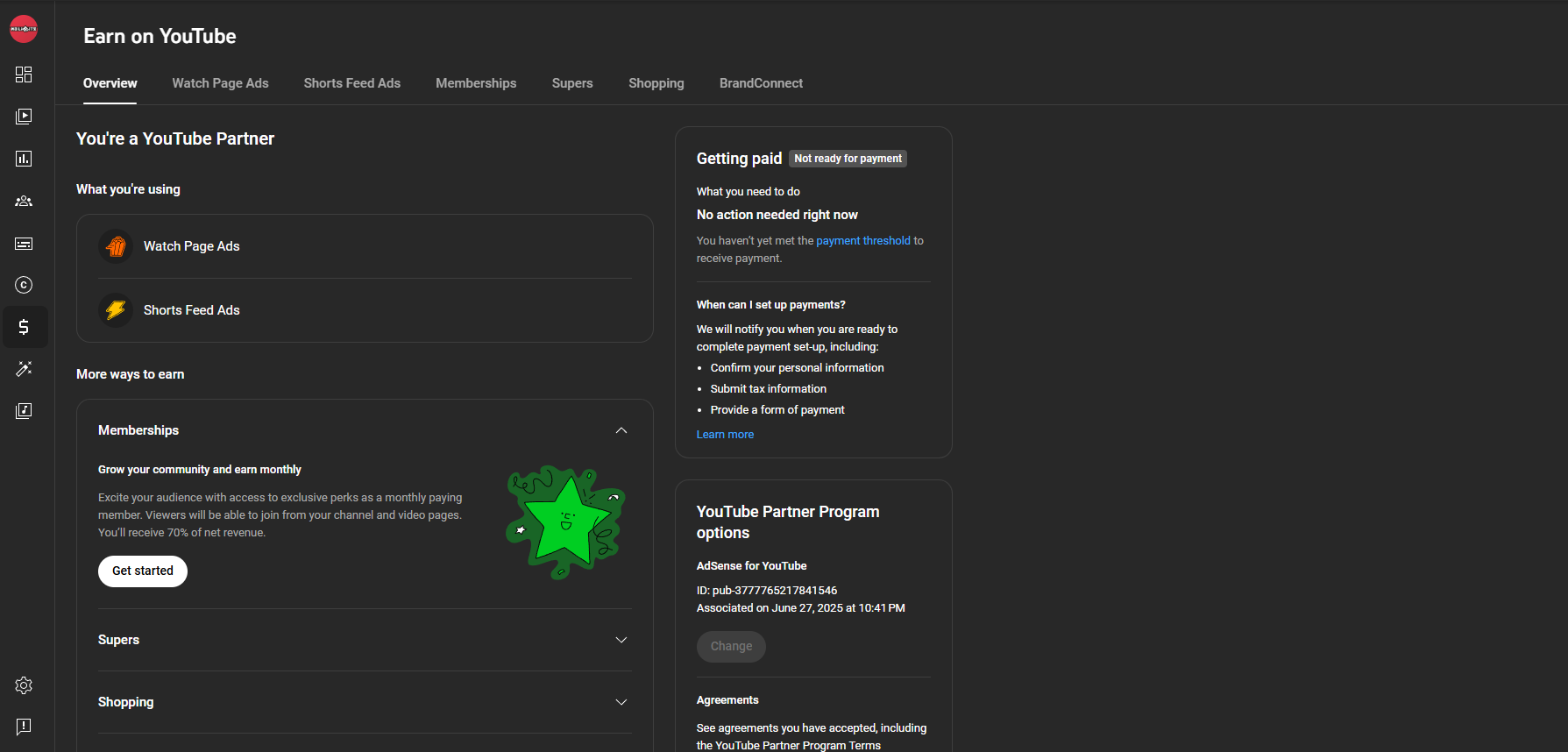The height and width of the screenshot is (752, 1568).
Task: Follow the payment threshold link
Action: coord(863,241)
